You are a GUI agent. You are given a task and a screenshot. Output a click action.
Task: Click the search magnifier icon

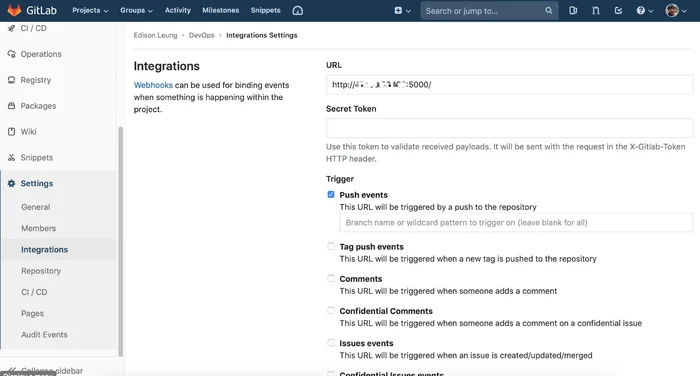(548, 10)
